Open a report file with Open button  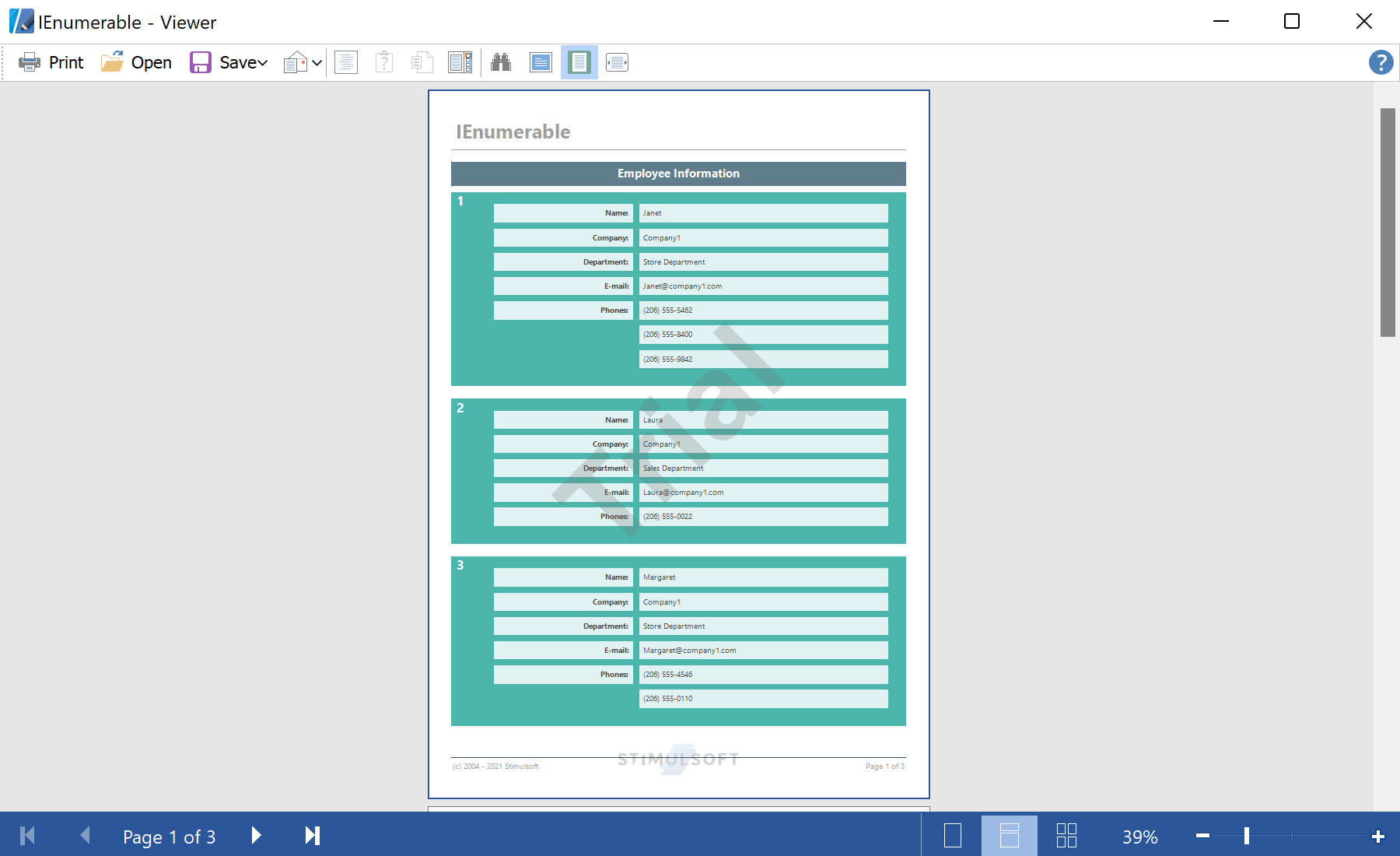[137, 62]
